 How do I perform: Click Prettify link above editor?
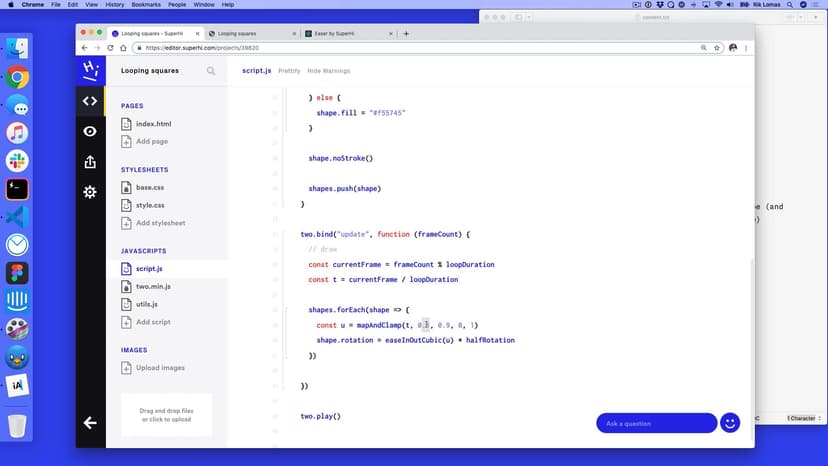tap(289, 71)
